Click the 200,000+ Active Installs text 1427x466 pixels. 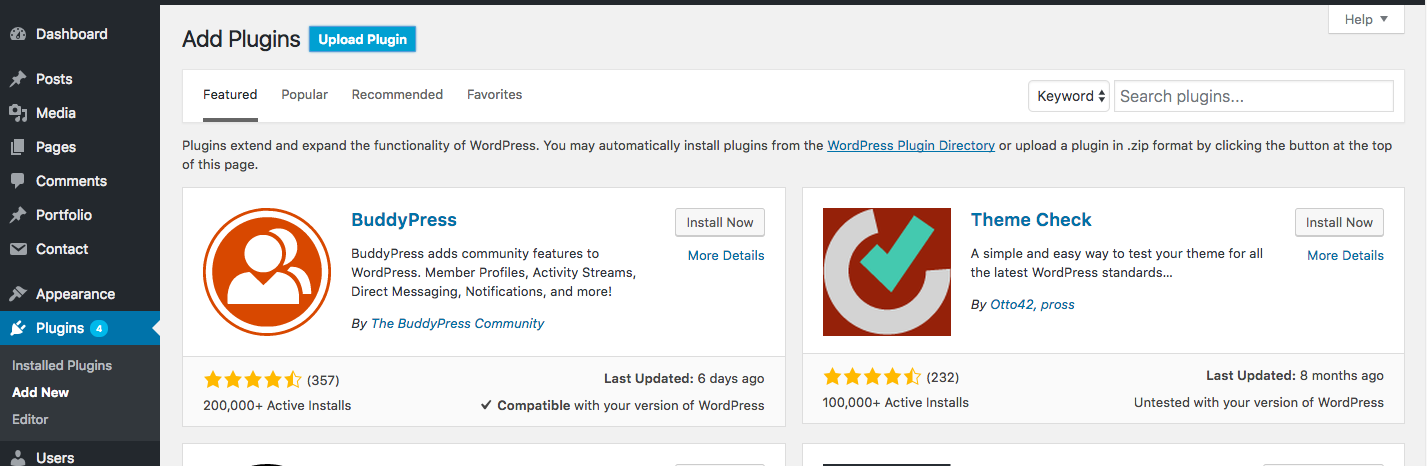277,406
